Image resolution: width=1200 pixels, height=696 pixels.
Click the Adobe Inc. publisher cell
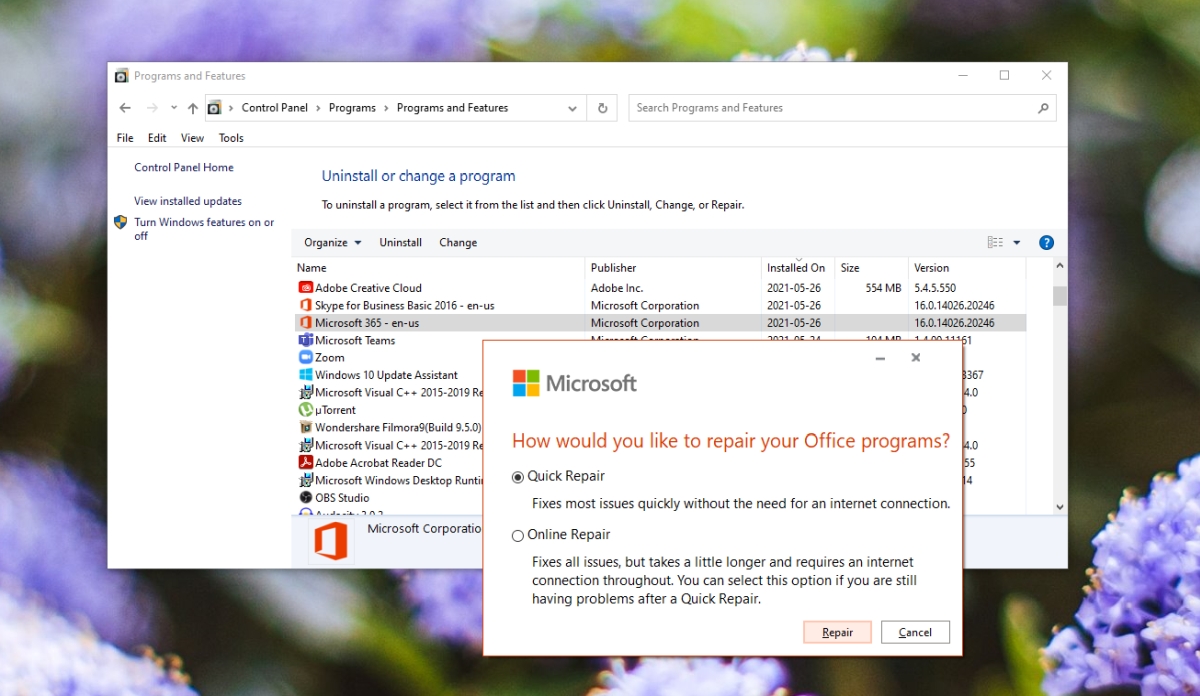(616, 288)
